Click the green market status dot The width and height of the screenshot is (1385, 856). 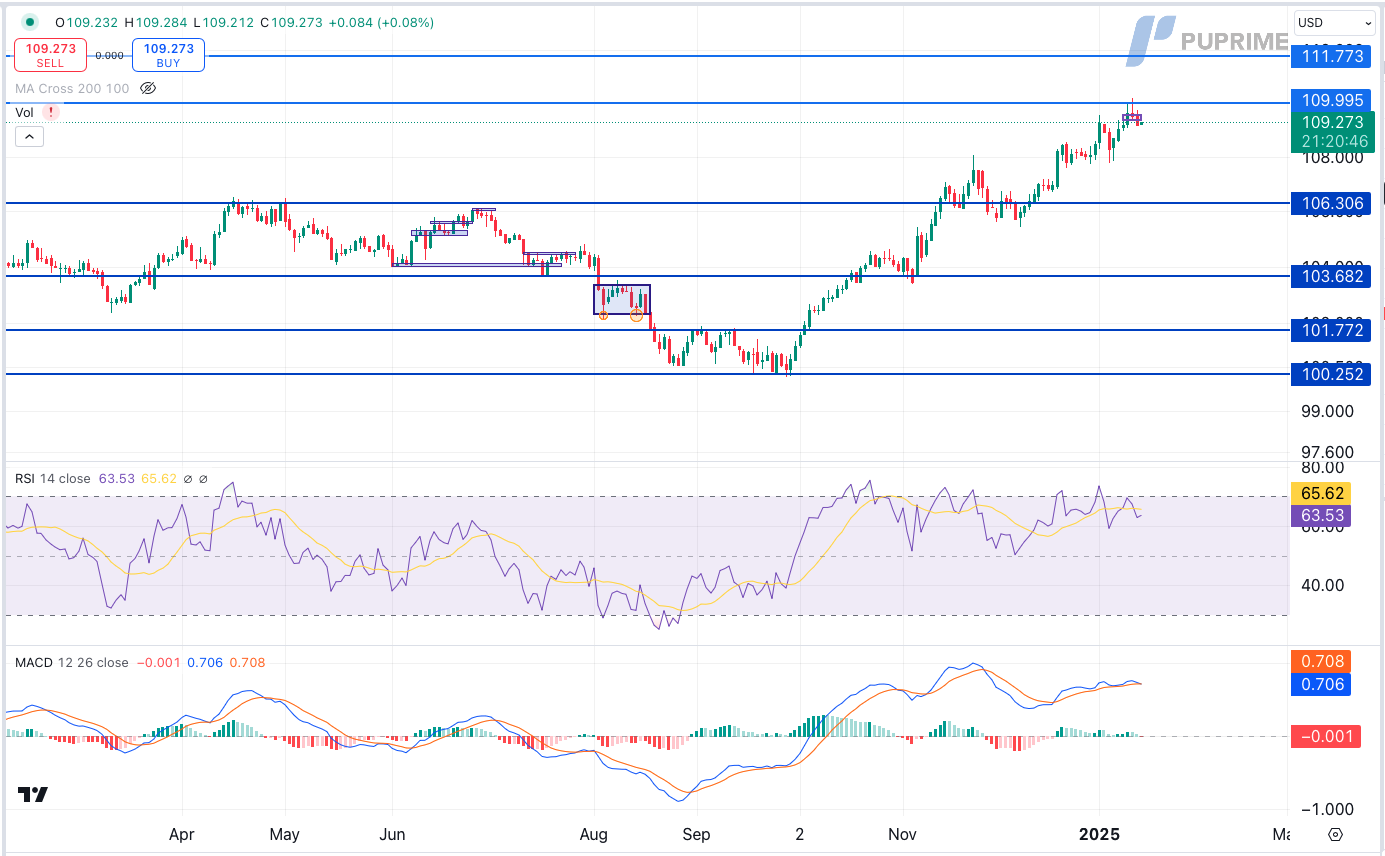pyautogui.click(x=30, y=22)
